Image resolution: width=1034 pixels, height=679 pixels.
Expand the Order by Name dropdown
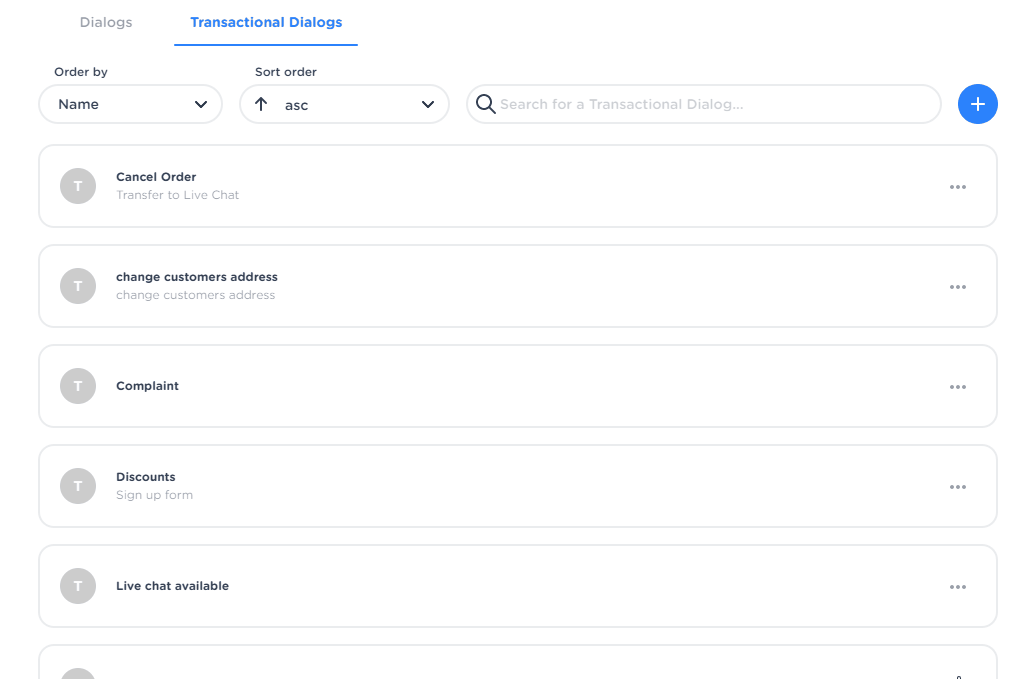130,104
